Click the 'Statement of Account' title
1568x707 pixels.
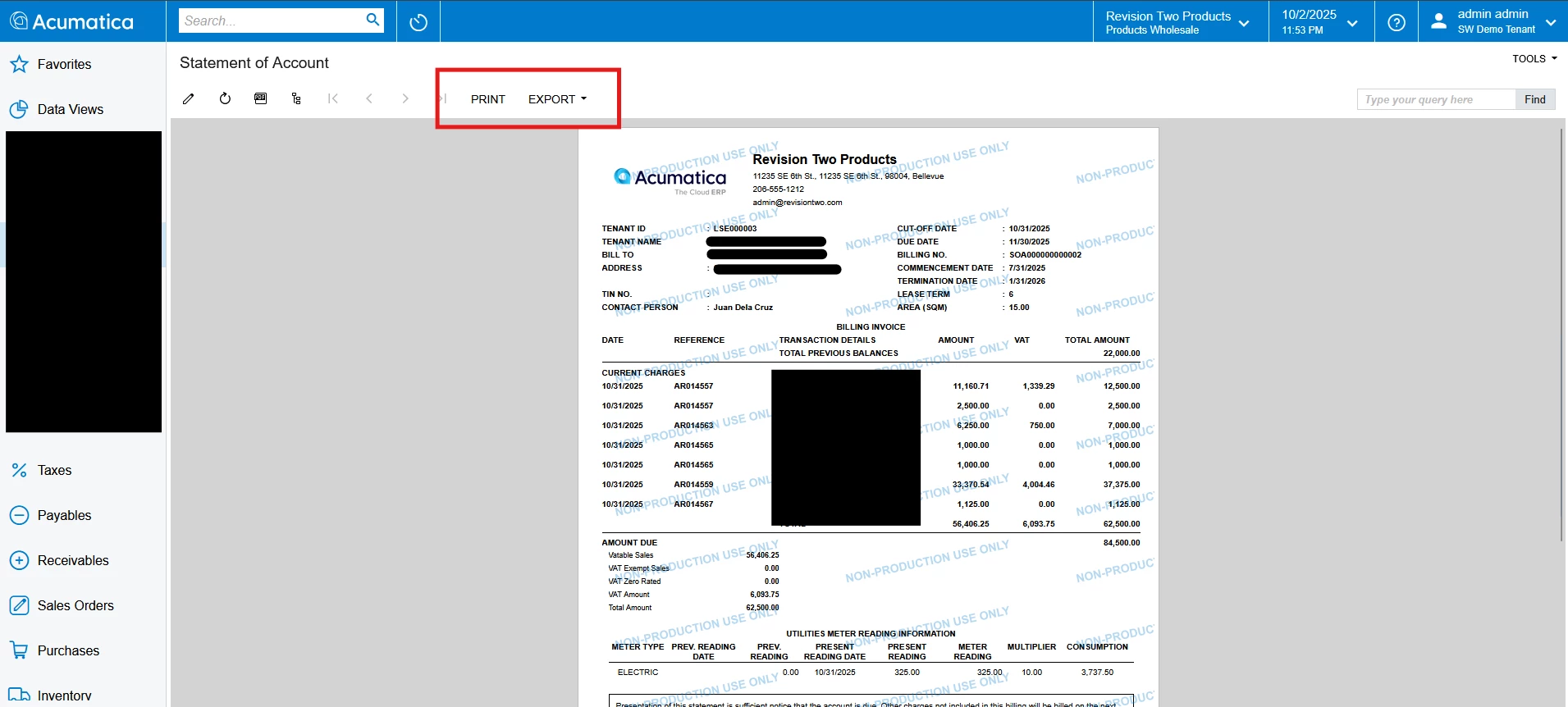254,63
